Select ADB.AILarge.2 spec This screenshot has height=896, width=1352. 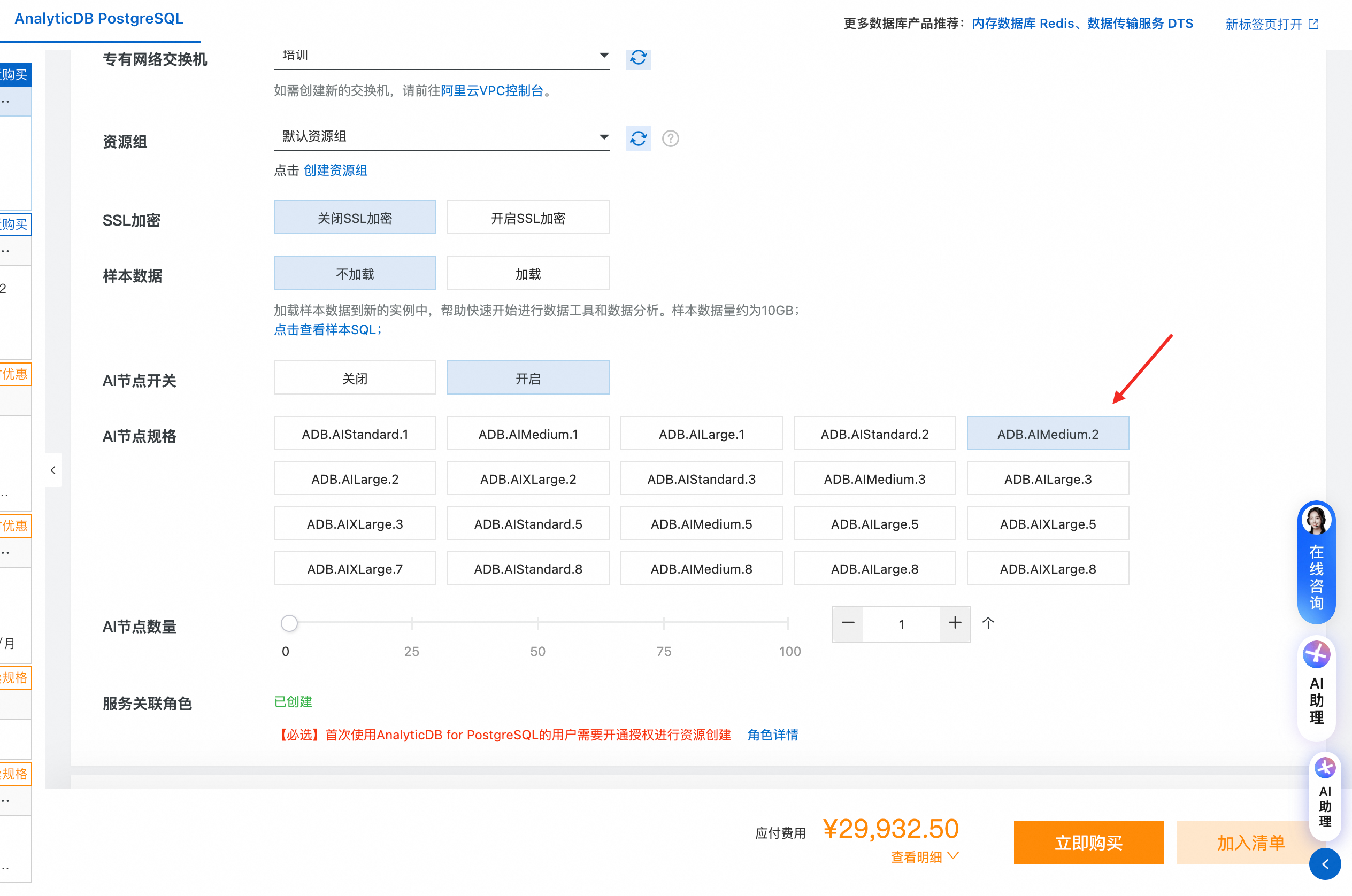click(355, 478)
